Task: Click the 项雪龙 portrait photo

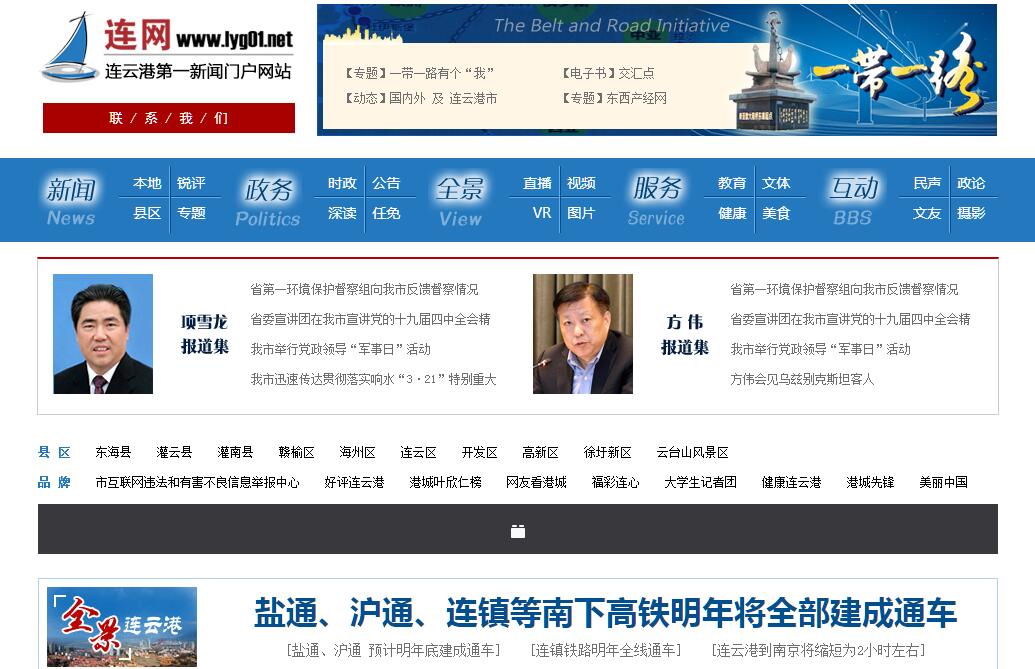Action: (103, 334)
